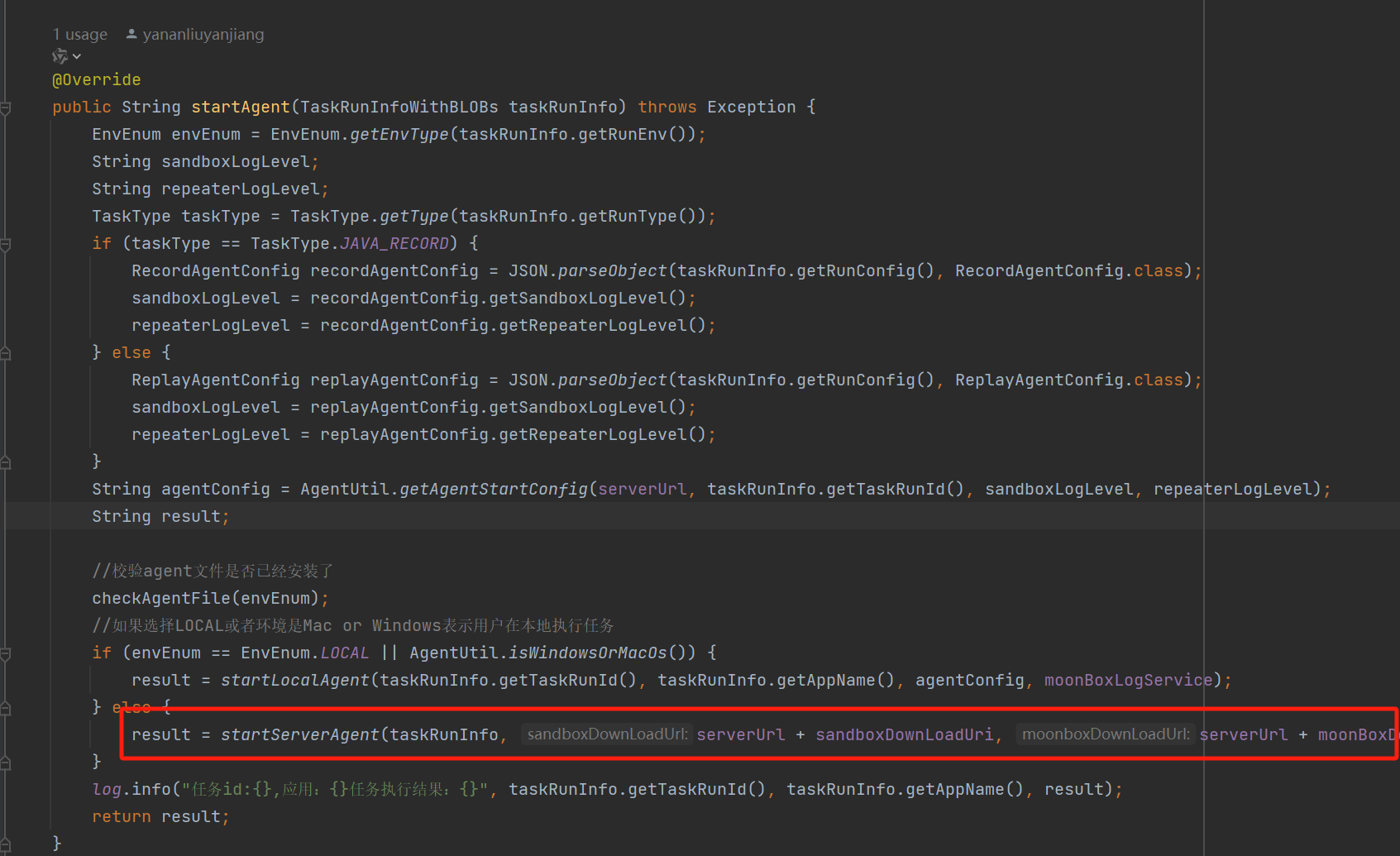This screenshot has width=1400, height=856.
Task: Click the 'moonboxDownLoadUrl:' inlay hint
Action: (1106, 734)
